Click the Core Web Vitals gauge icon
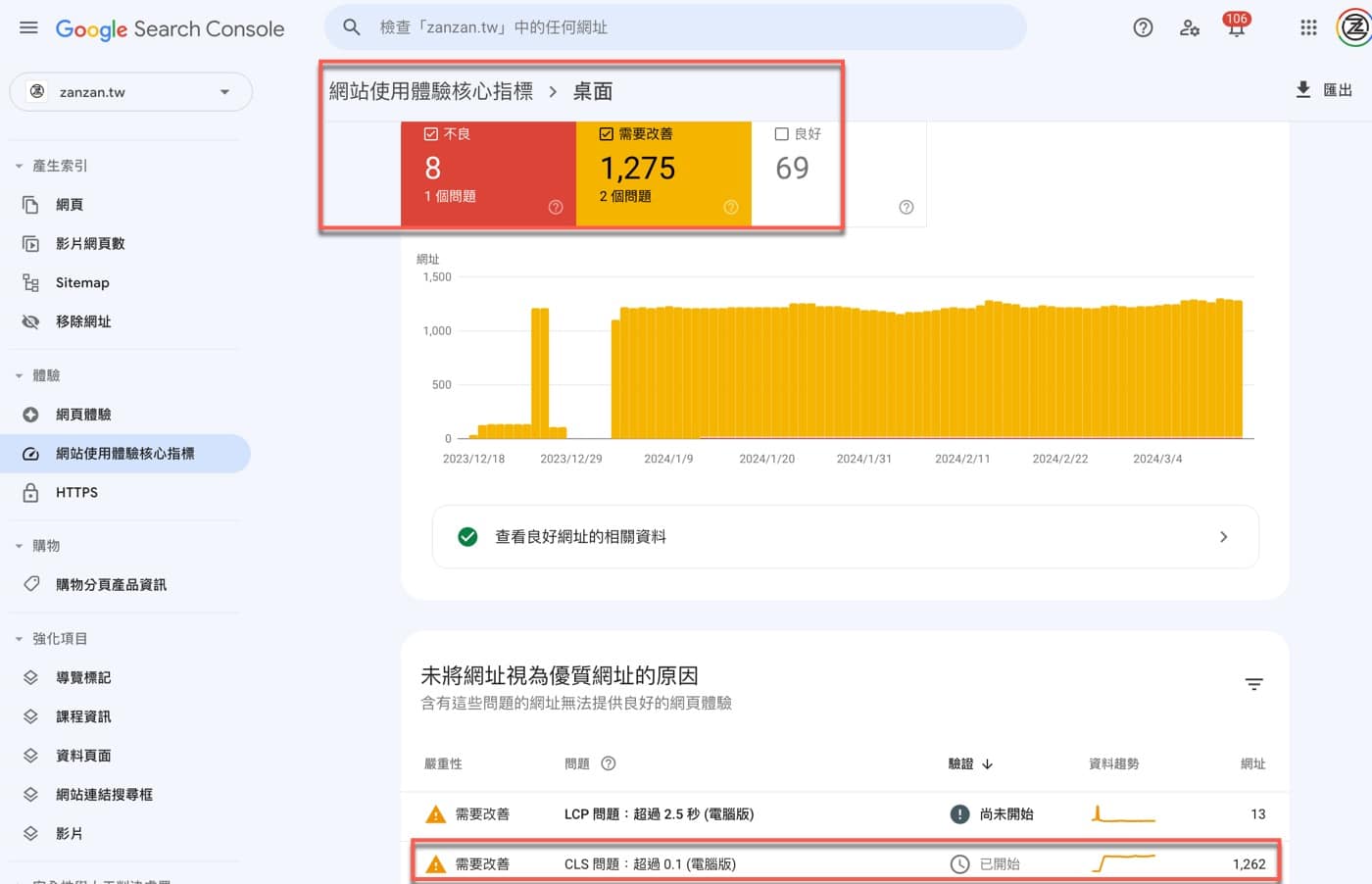The image size is (1372, 884). pos(30,454)
